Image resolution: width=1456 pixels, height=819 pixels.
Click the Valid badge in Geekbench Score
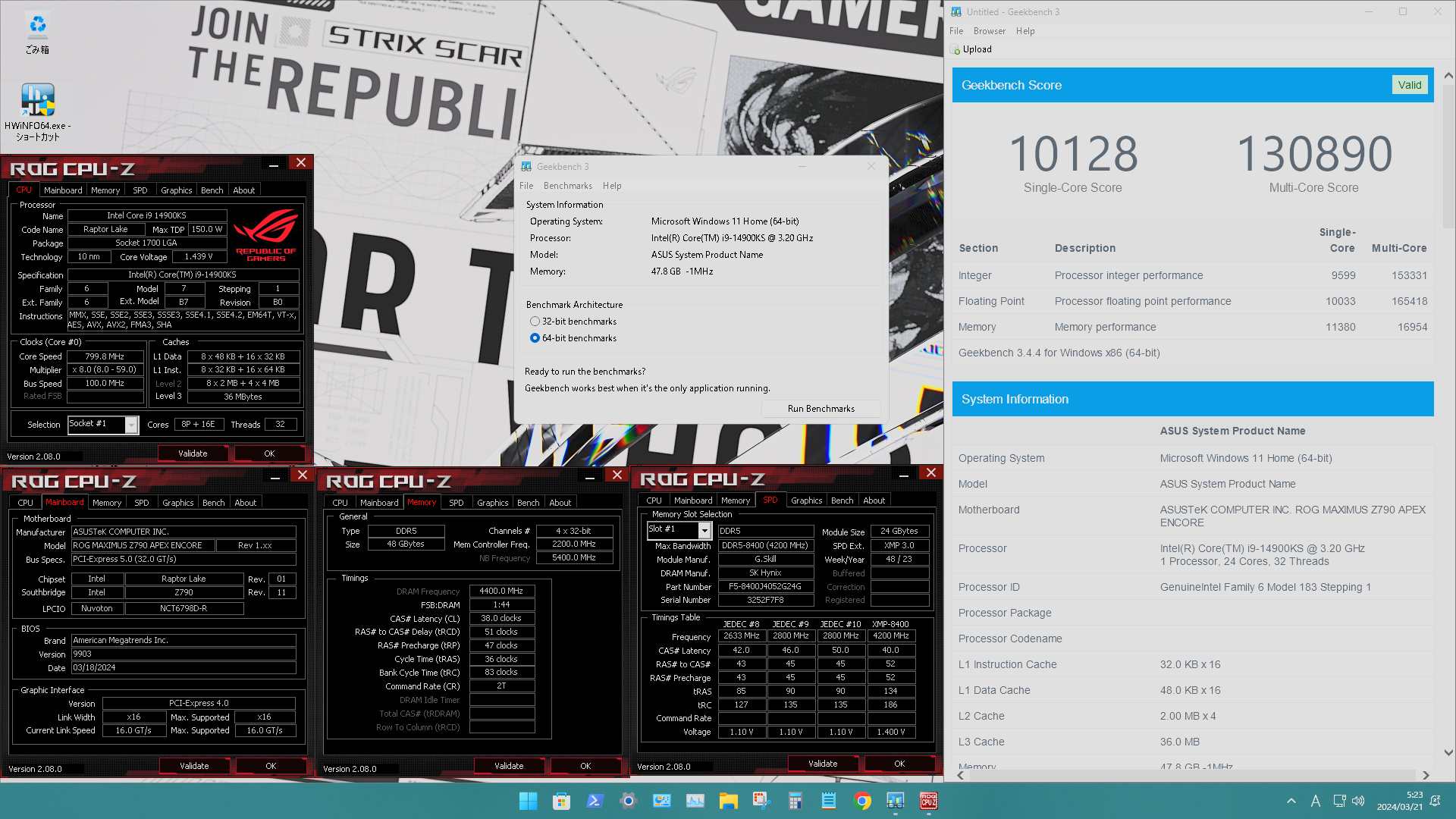(x=1410, y=85)
